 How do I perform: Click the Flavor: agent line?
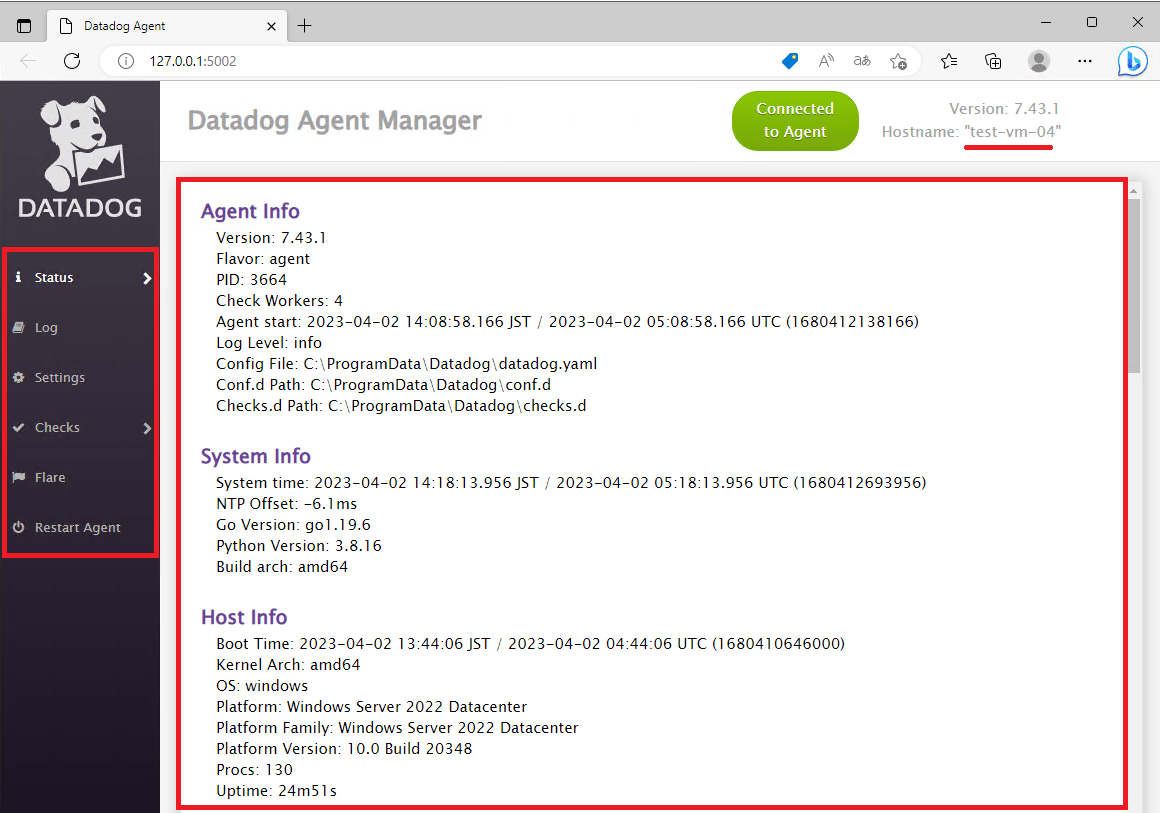click(263, 259)
